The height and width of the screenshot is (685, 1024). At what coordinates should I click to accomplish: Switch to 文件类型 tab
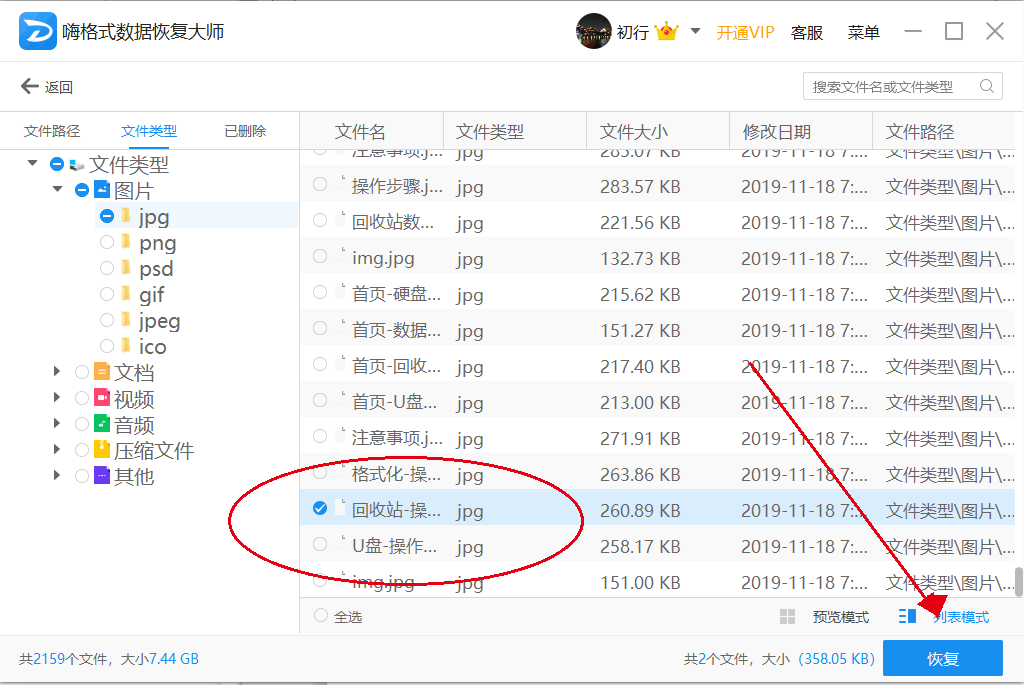(x=149, y=131)
